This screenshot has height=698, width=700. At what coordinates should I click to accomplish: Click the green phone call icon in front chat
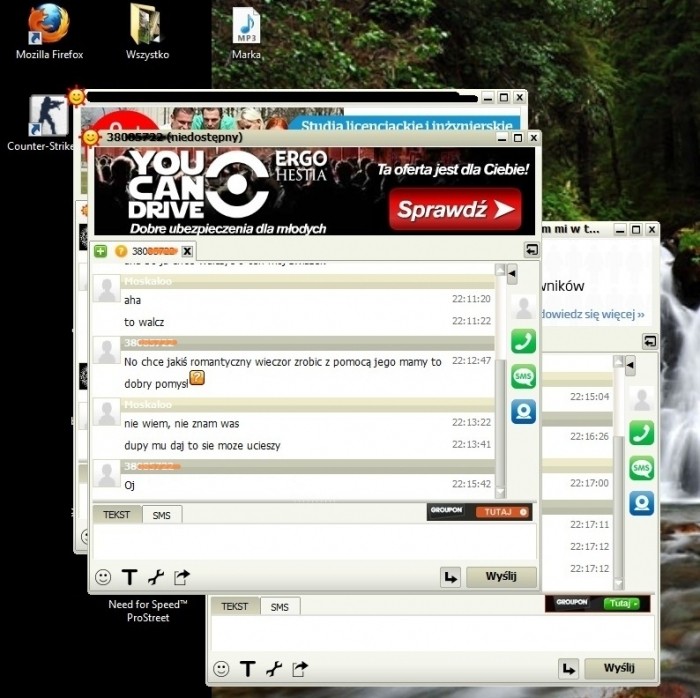pos(523,341)
